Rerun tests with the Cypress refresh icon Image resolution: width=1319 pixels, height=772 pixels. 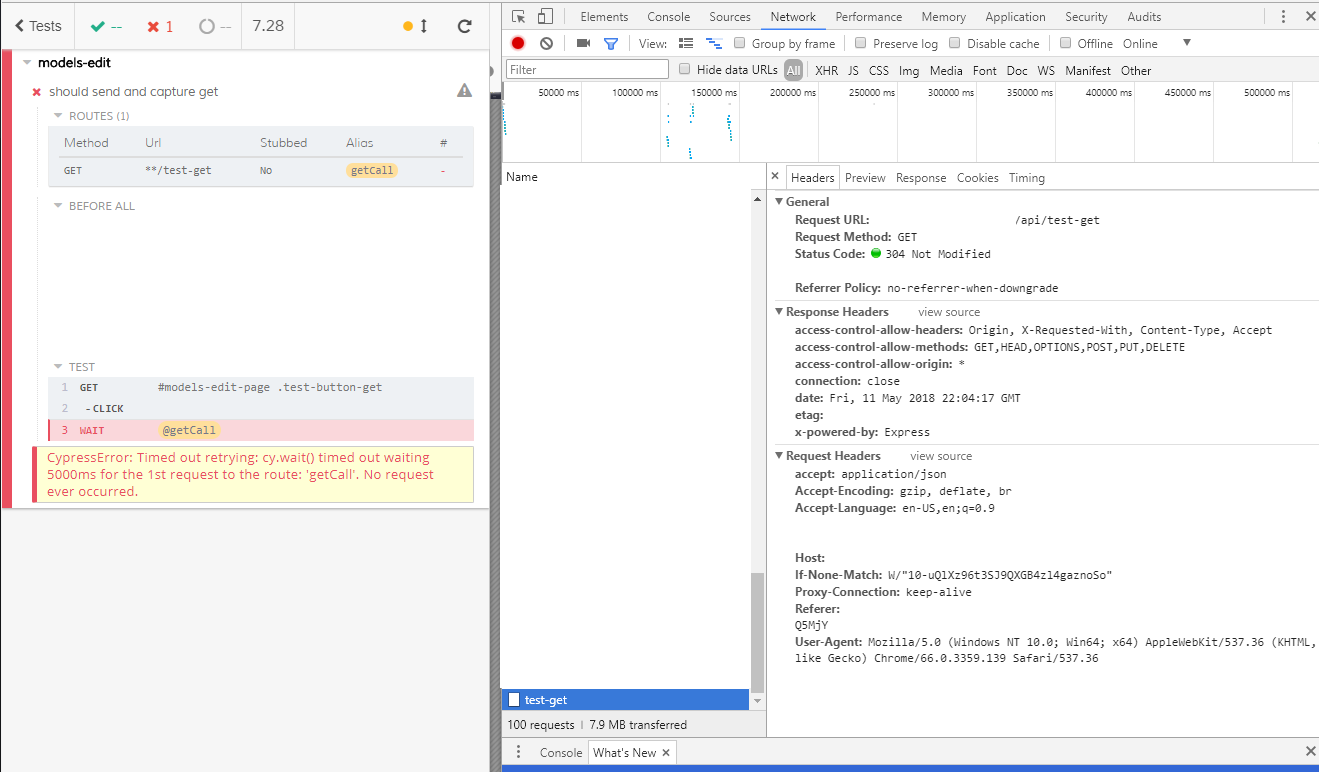coord(464,26)
